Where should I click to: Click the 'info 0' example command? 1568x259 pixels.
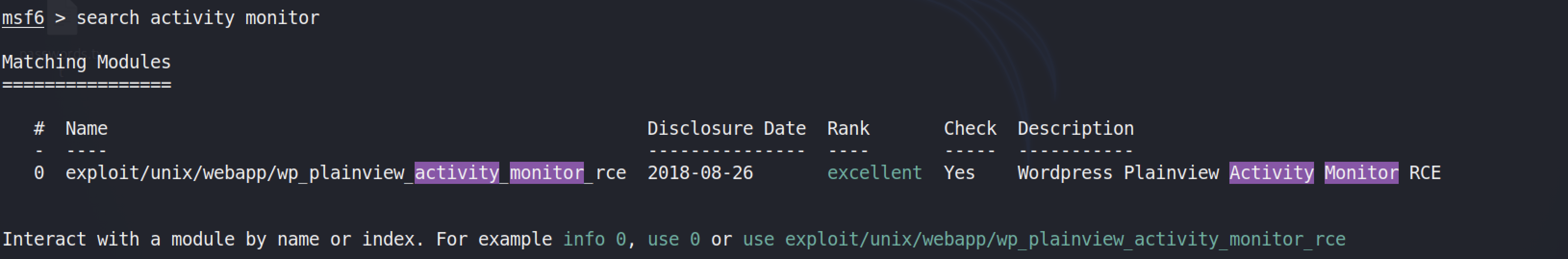tap(594, 239)
